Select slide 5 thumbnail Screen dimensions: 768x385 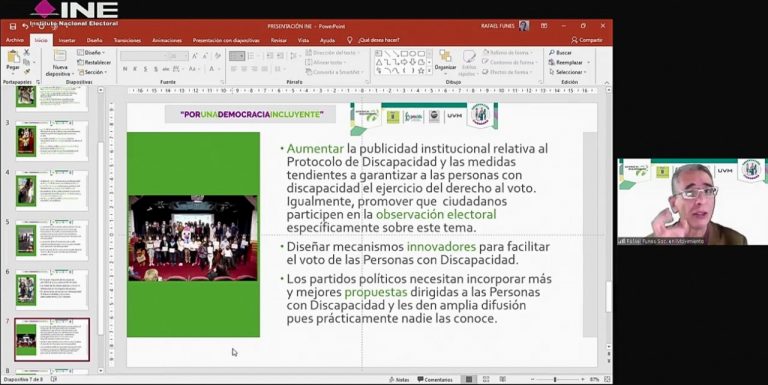tap(51, 240)
